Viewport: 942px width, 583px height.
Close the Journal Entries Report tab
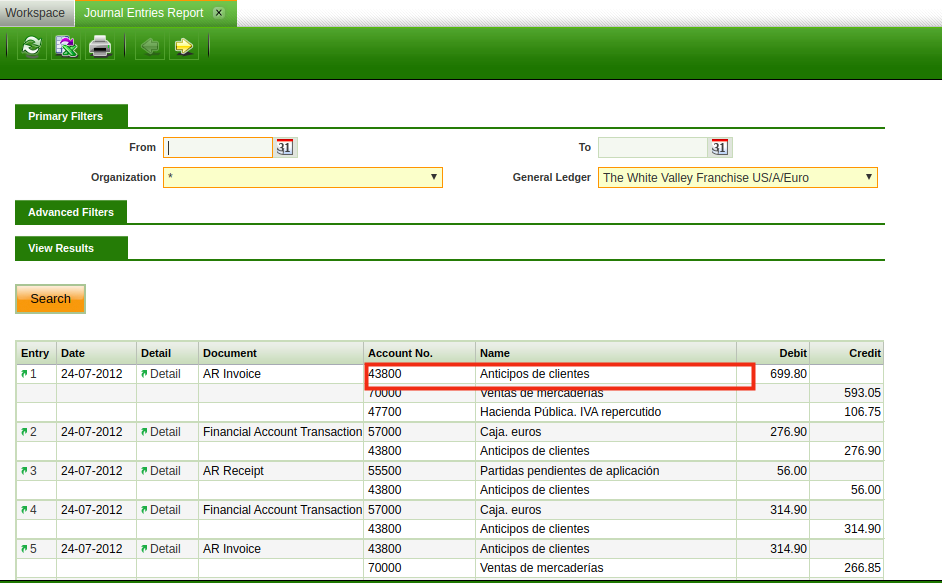219,13
